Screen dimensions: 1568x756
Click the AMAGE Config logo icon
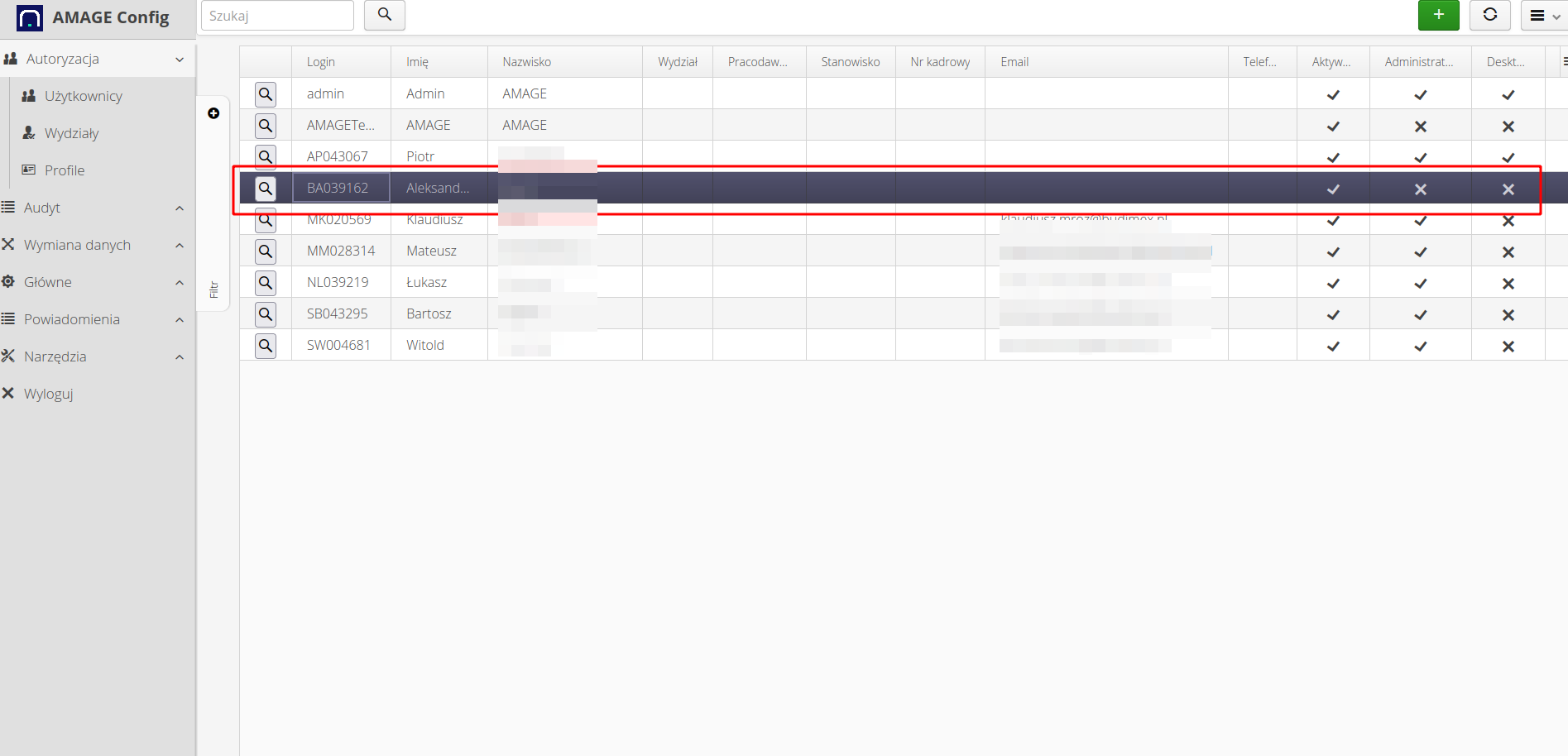[x=29, y=17]
